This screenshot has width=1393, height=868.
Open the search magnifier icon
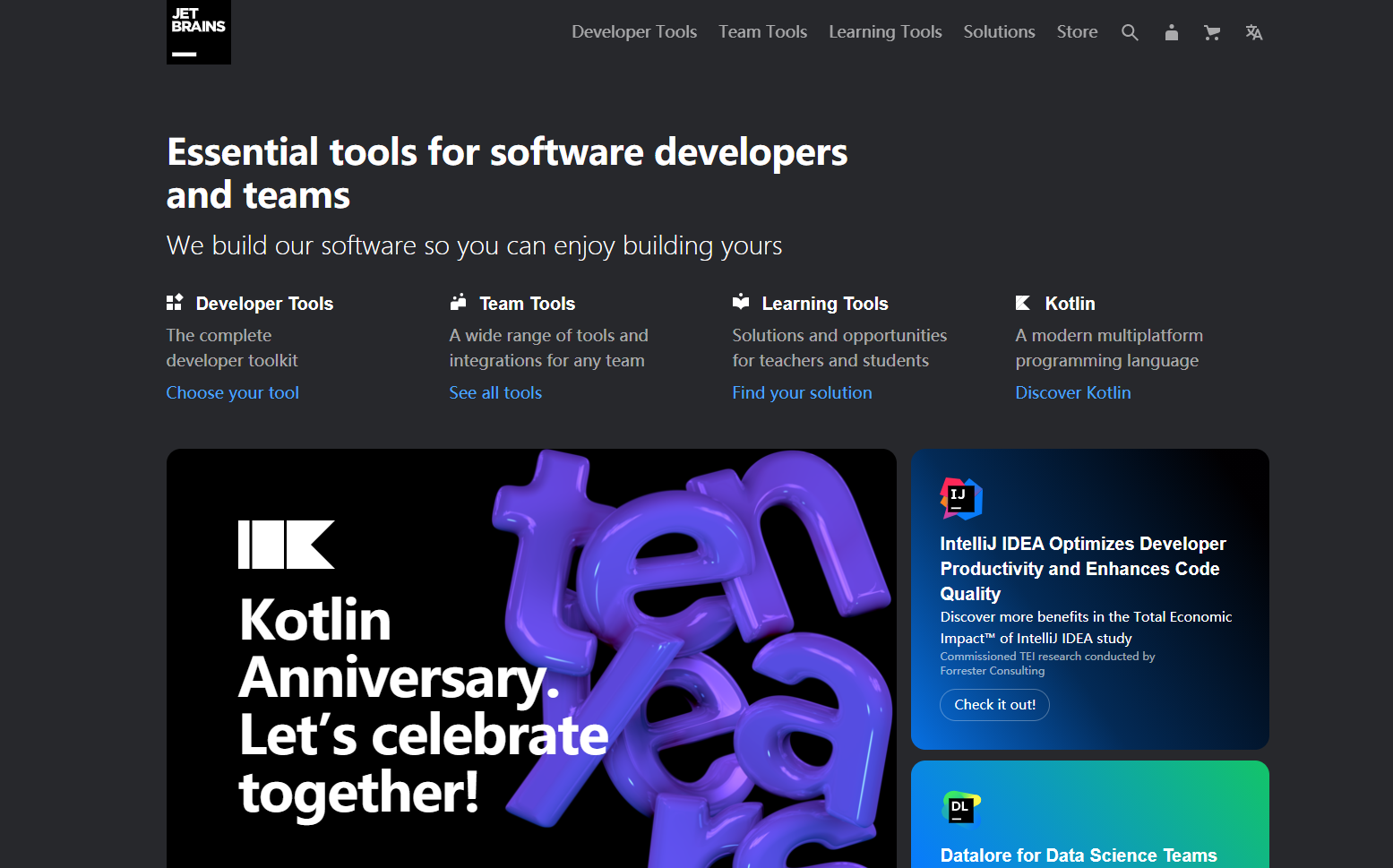point(1130,32)
